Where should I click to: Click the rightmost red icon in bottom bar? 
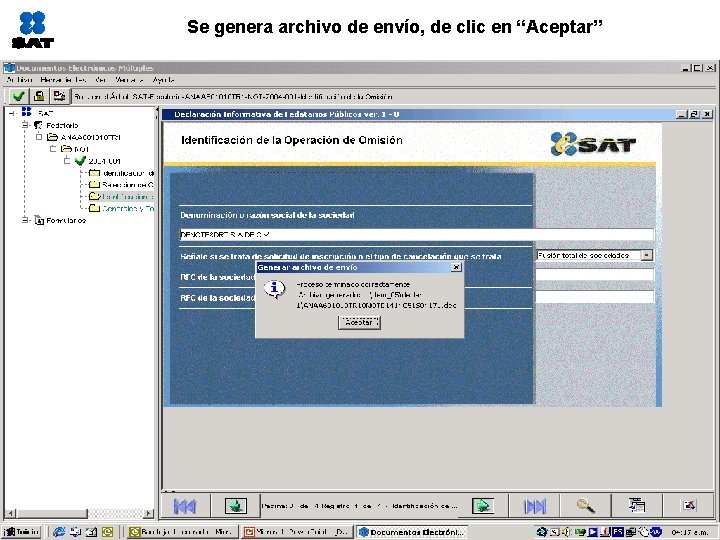(689, 506)
